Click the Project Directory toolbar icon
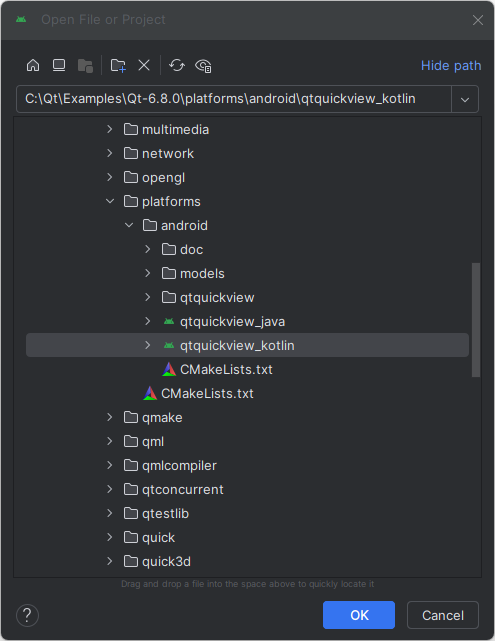 (x=85, y=65)
